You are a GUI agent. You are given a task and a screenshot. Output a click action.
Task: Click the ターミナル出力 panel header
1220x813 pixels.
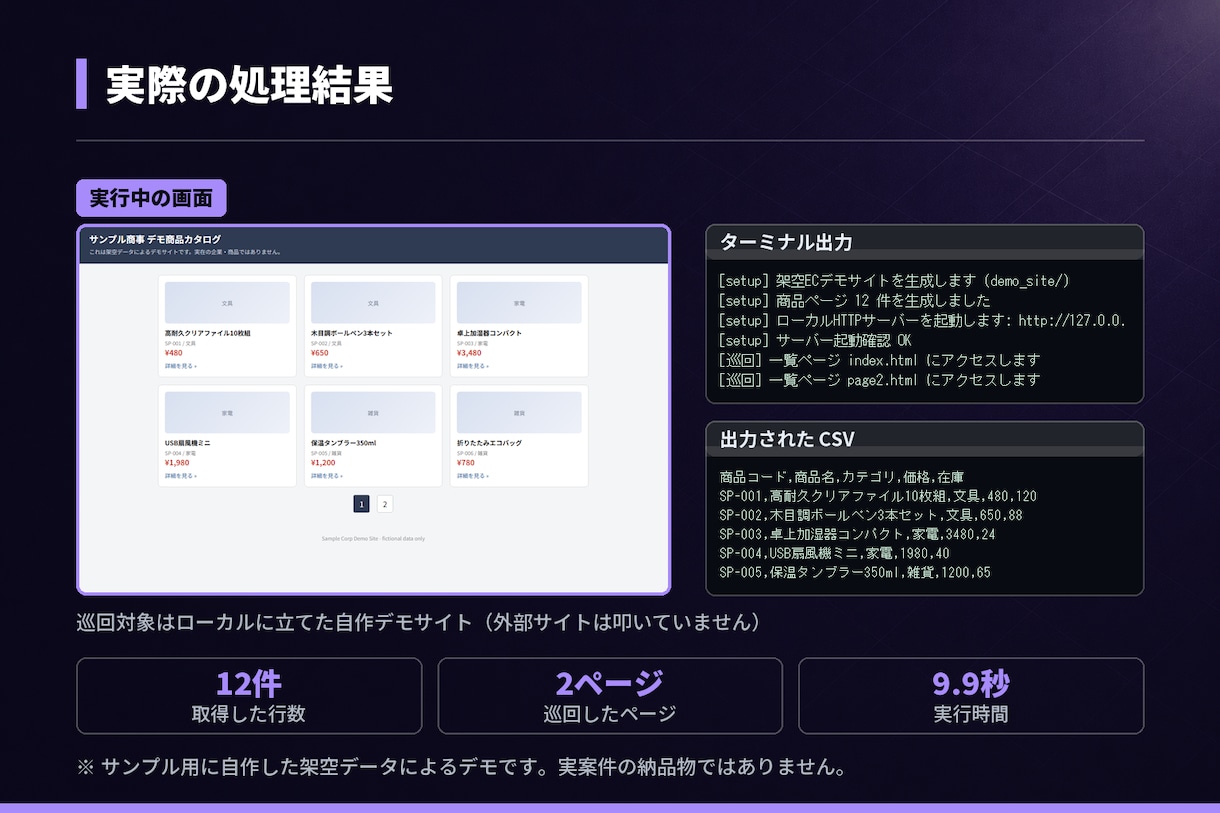tap(924, 242)
